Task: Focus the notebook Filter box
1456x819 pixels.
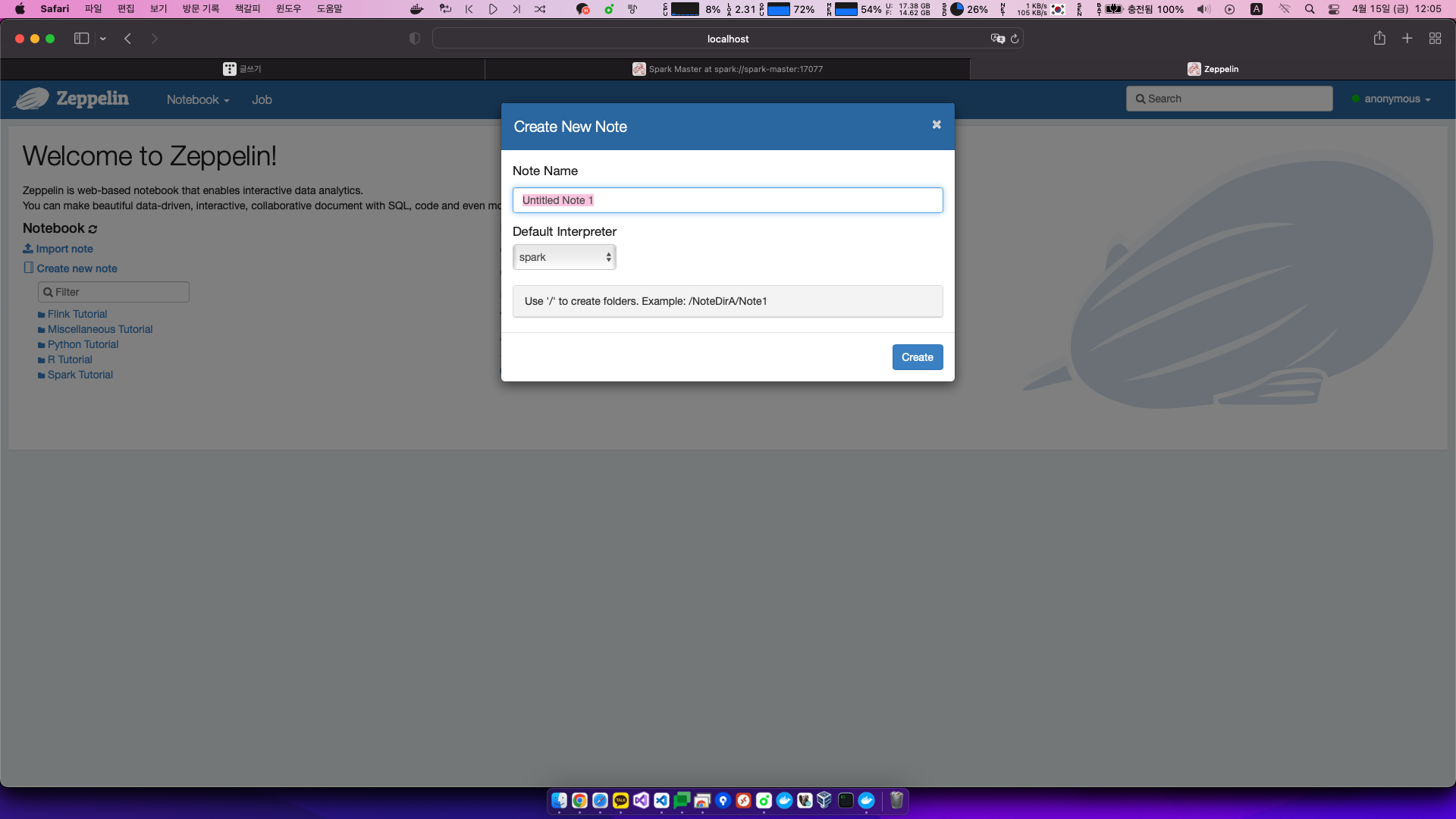Action: pyautogui.click(x=114, y=292)
